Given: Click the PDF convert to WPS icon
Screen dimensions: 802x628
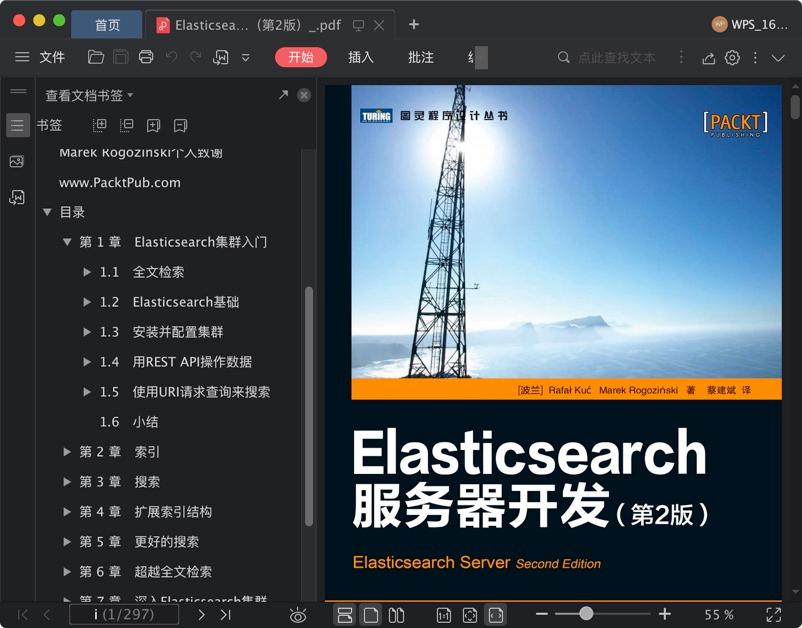Looking at the screenshot, I should point(220,57).
